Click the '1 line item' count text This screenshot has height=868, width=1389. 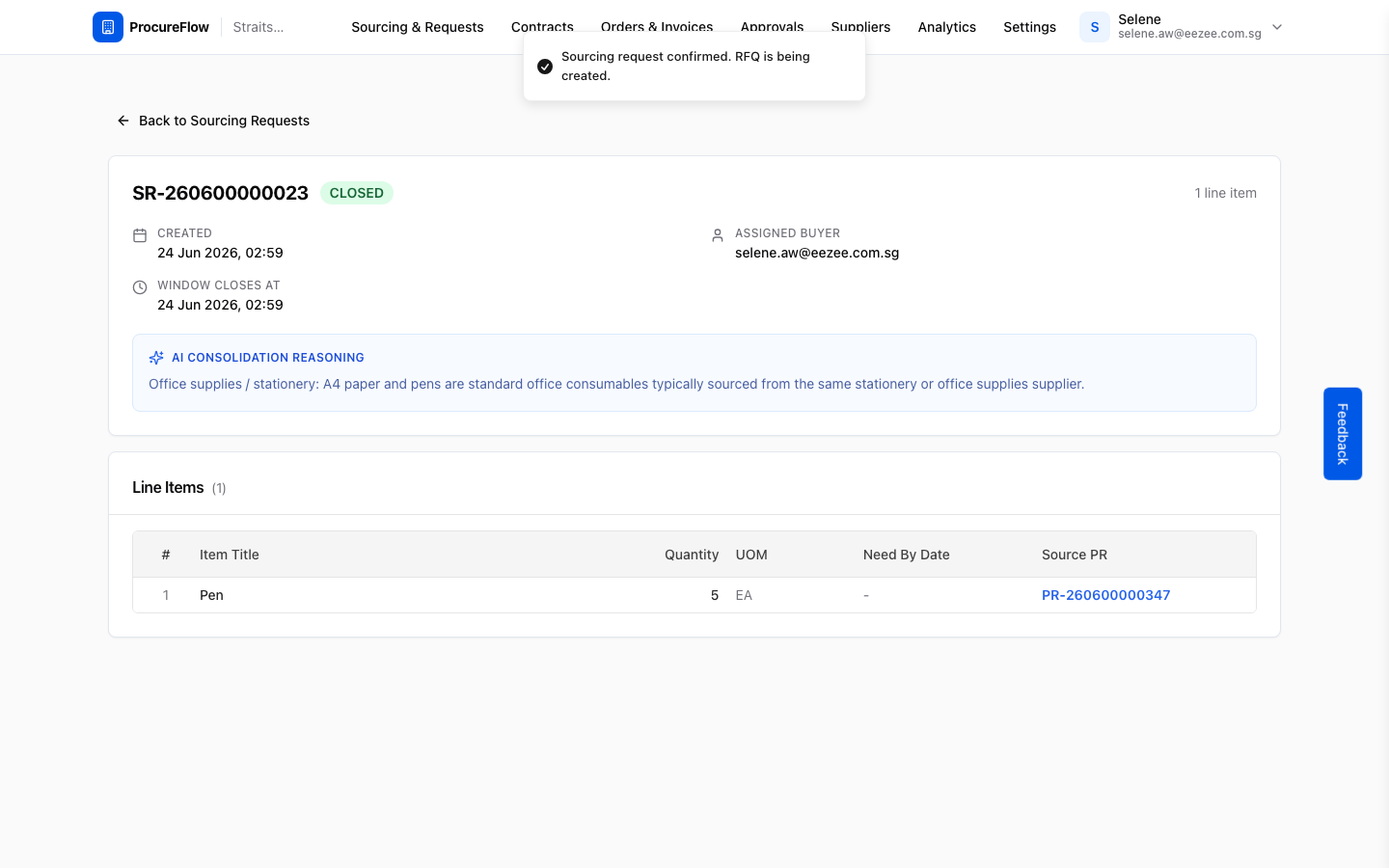(x=1226, y=193)
